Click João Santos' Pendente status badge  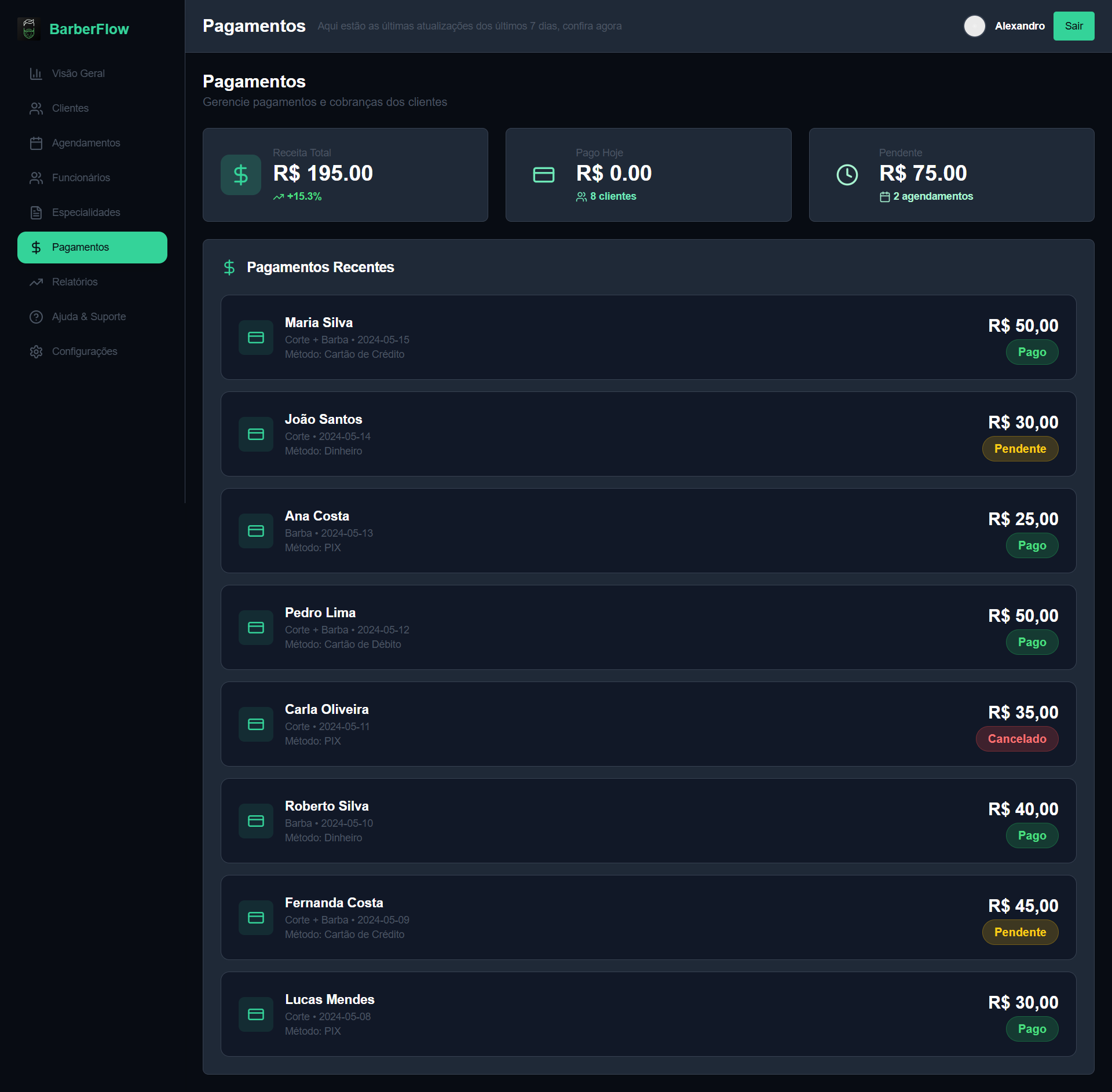click(x=1019, y=449)
